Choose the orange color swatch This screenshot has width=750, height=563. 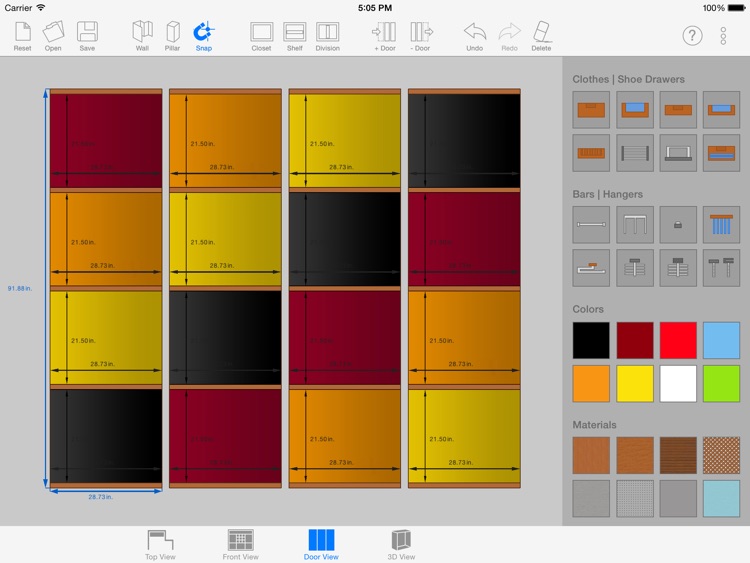[591, 384]
